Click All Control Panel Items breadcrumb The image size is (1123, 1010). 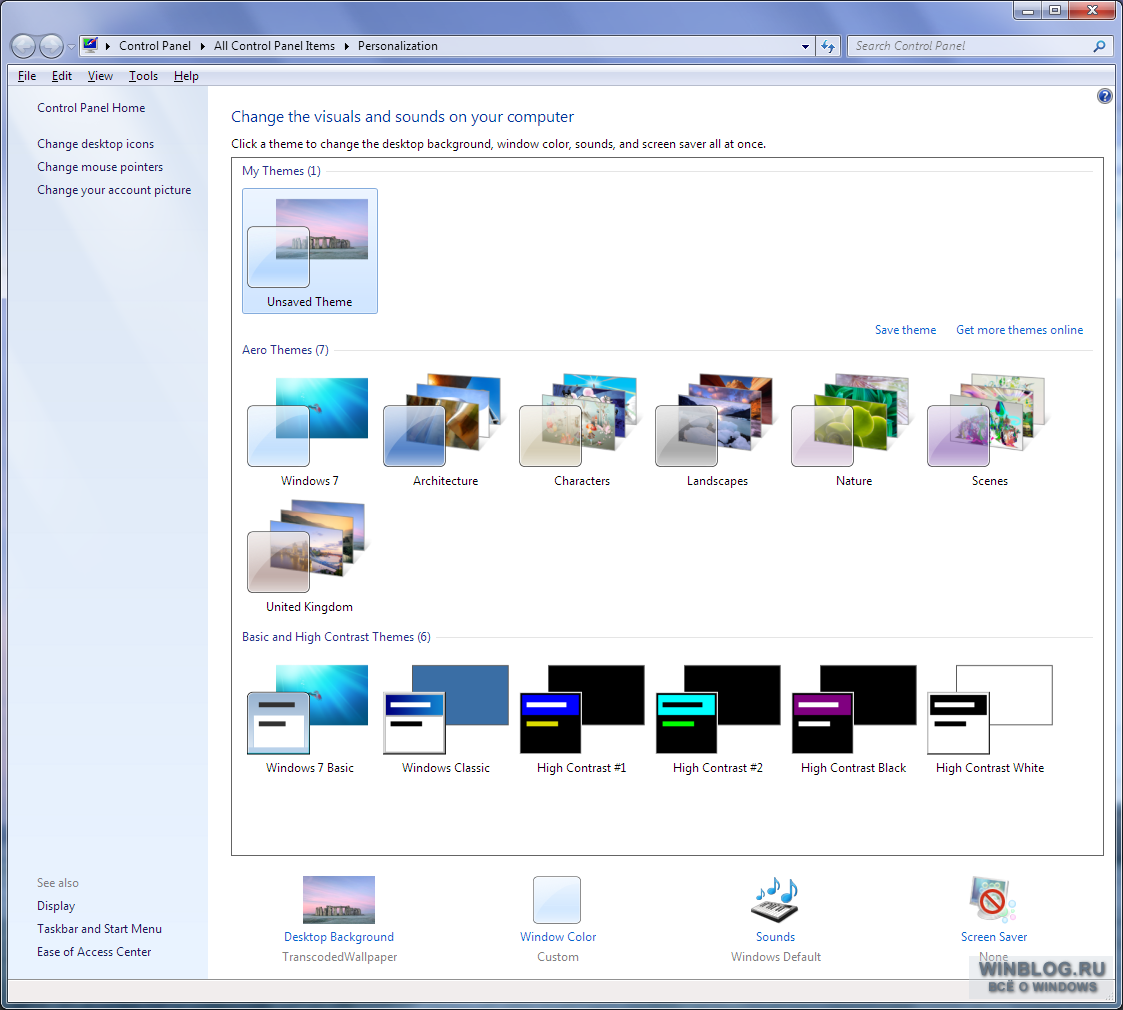(274, 46)
